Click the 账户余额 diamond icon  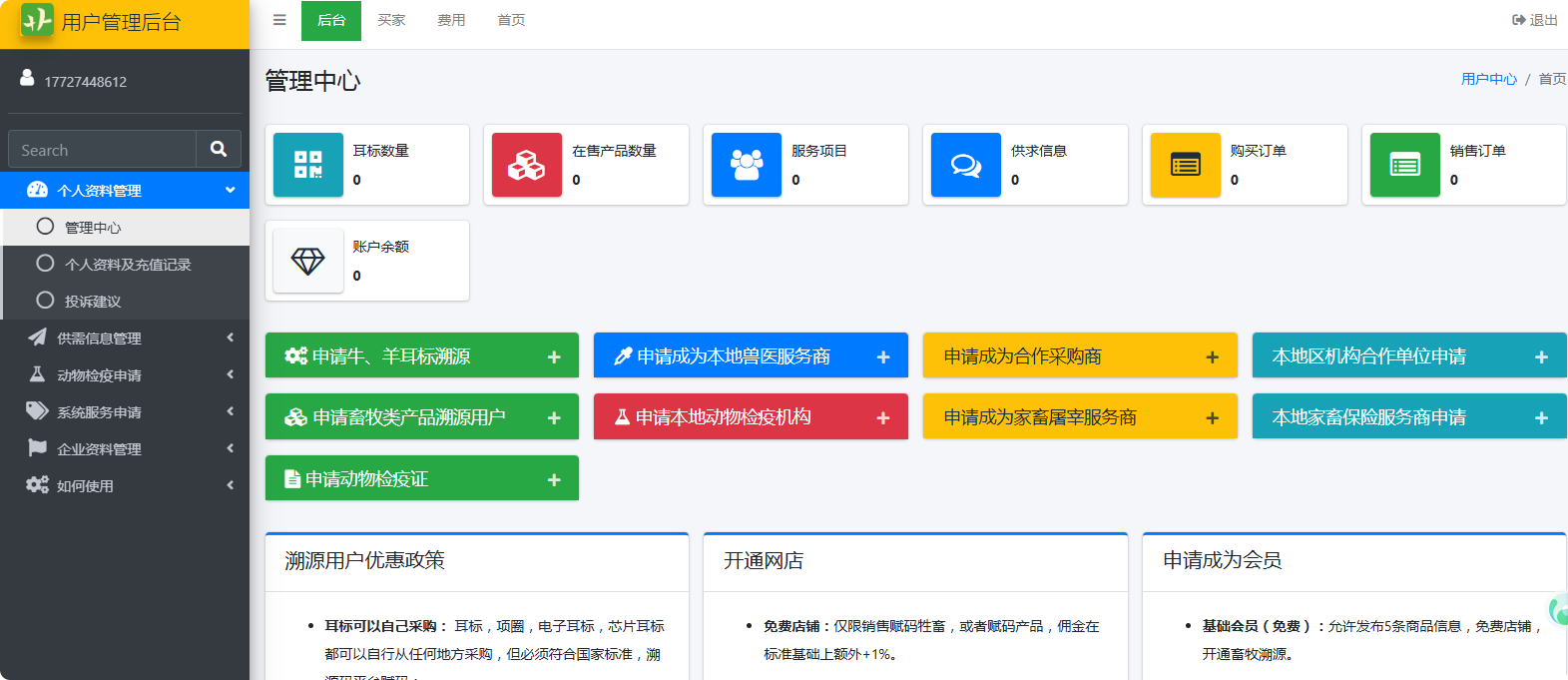coord(308,261)
